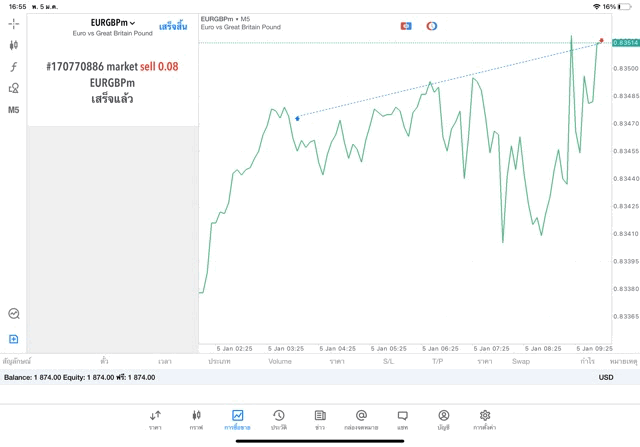Tap the Balance and Equity summary row
This screenshot has width=640, height=447.
(320, 377)
